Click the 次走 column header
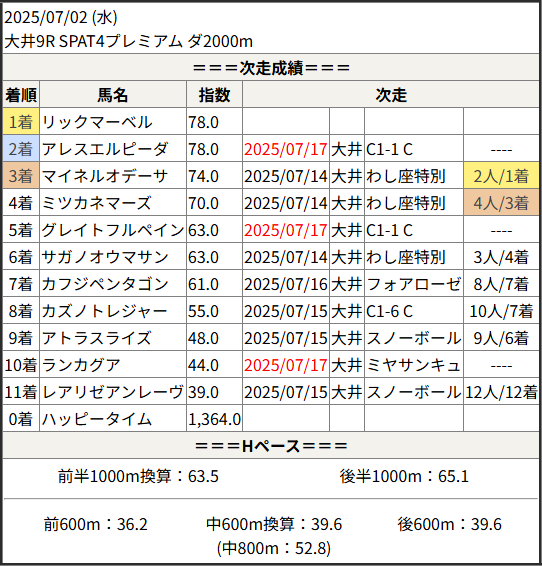 pos(391,95)
